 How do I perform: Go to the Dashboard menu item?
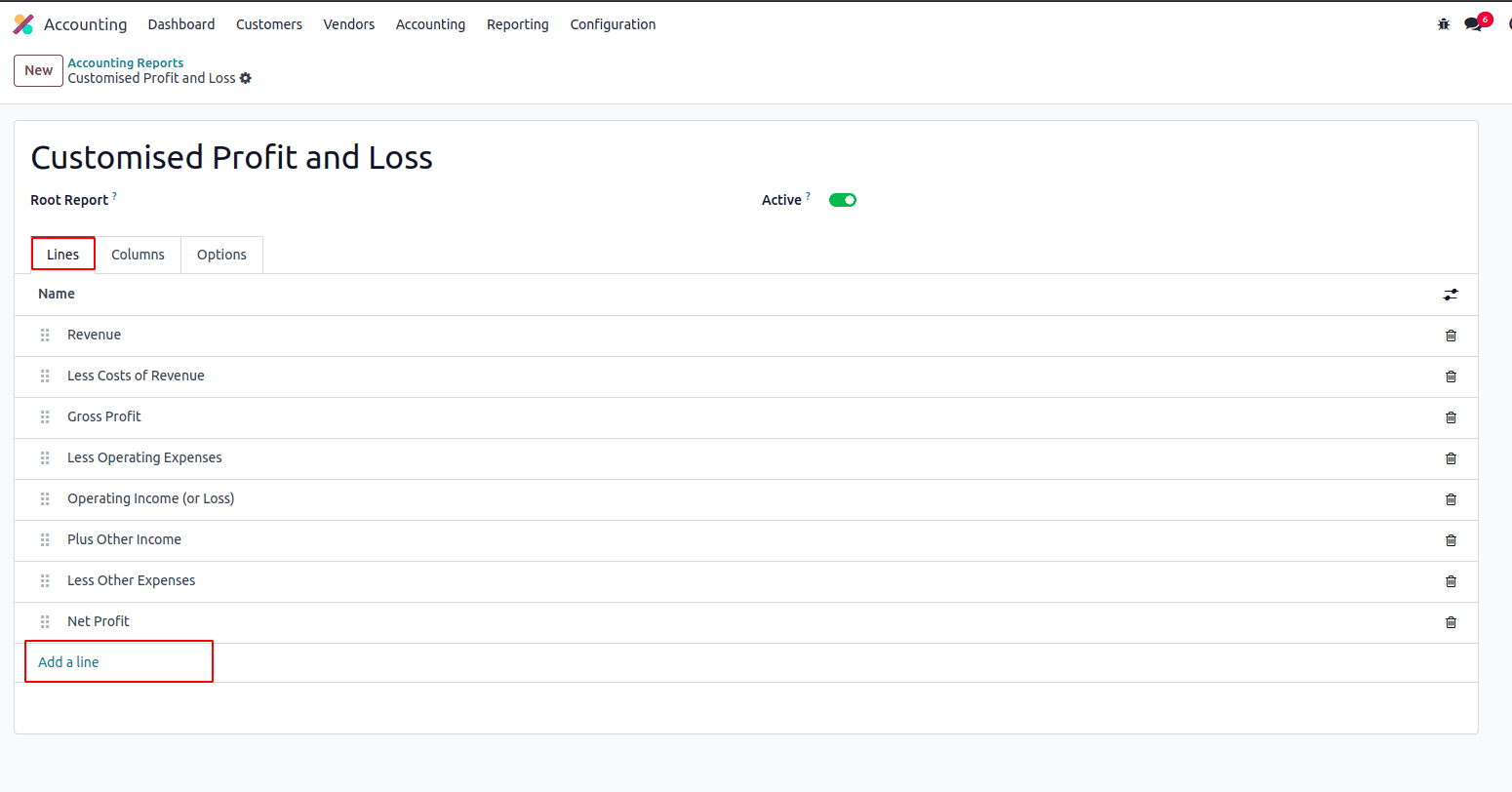click(181, 24)
